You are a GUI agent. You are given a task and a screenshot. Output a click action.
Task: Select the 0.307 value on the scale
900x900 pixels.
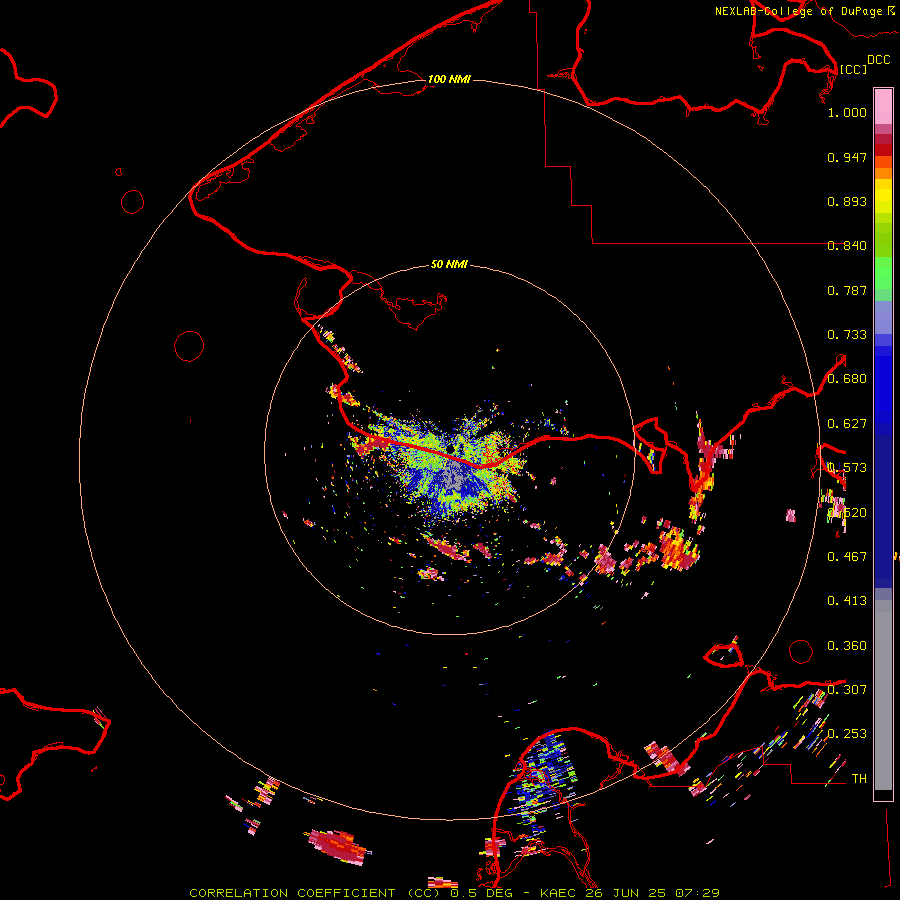847,690
